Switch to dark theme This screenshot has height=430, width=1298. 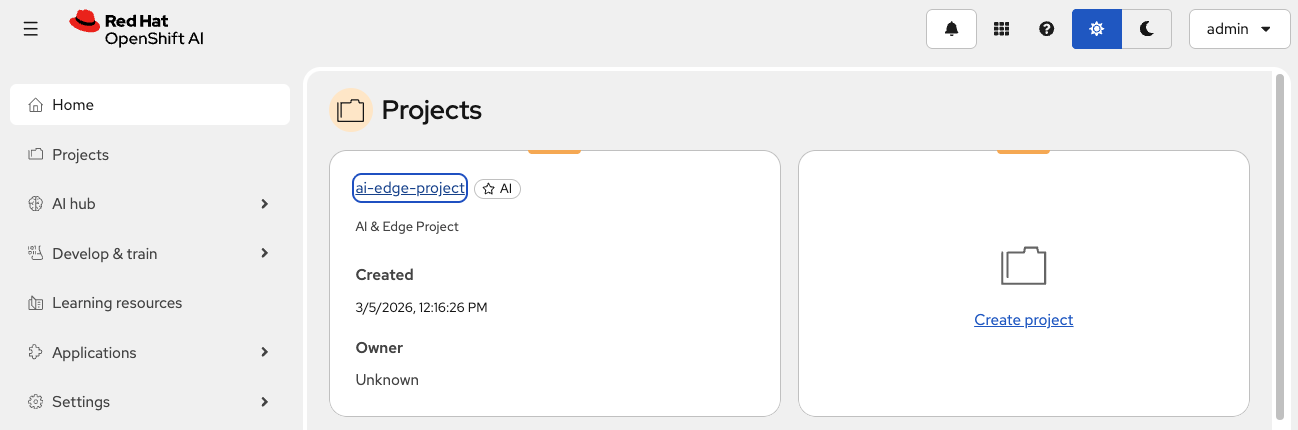pos(1147,29)
